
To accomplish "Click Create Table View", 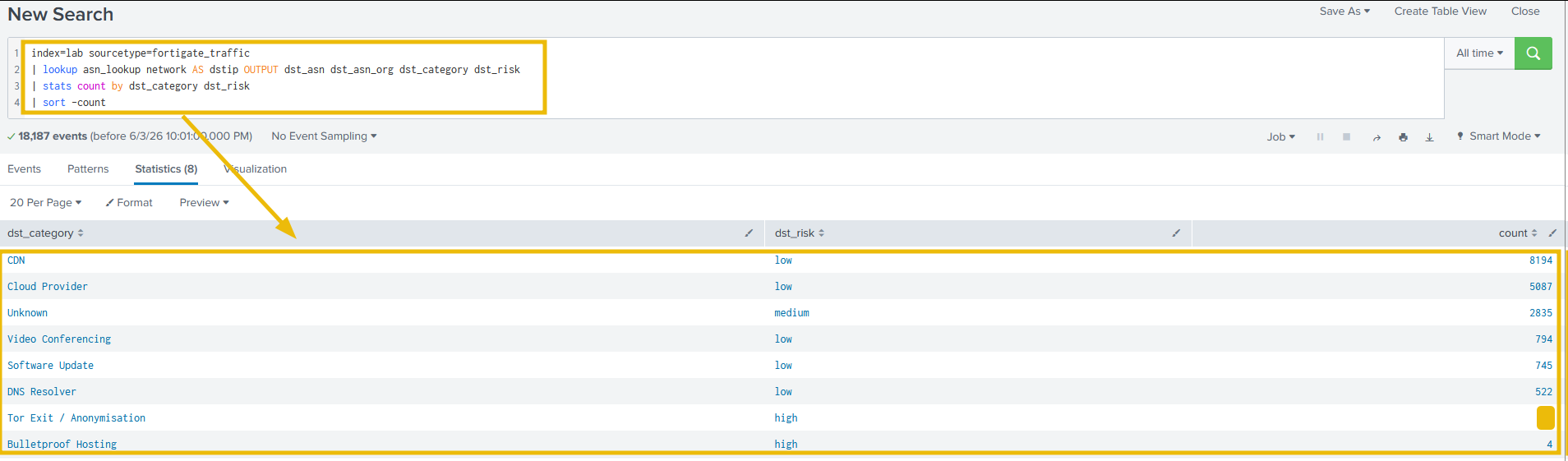I will pyautogui.click(x=1440, y=12).
